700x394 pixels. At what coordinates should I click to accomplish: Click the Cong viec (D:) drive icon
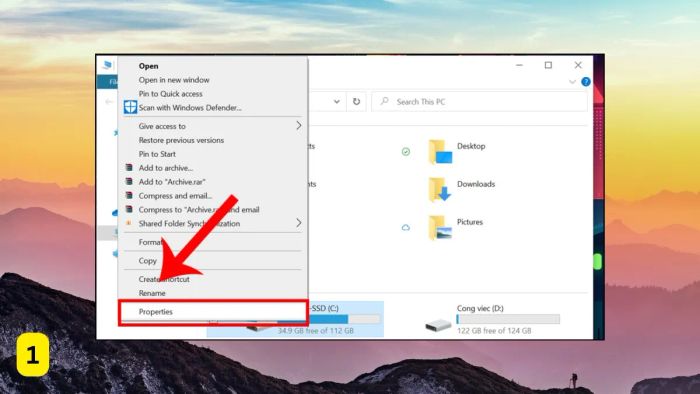tap(438, 325)
